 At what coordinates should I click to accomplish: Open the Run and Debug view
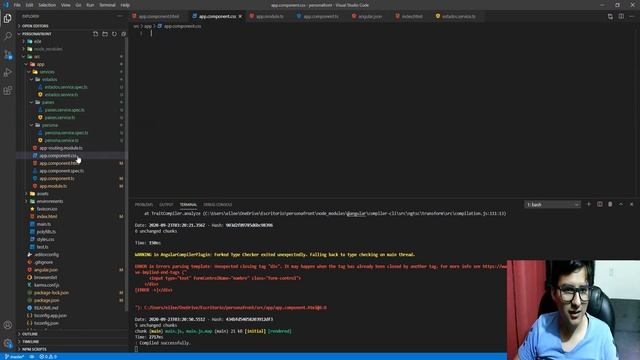8,72
